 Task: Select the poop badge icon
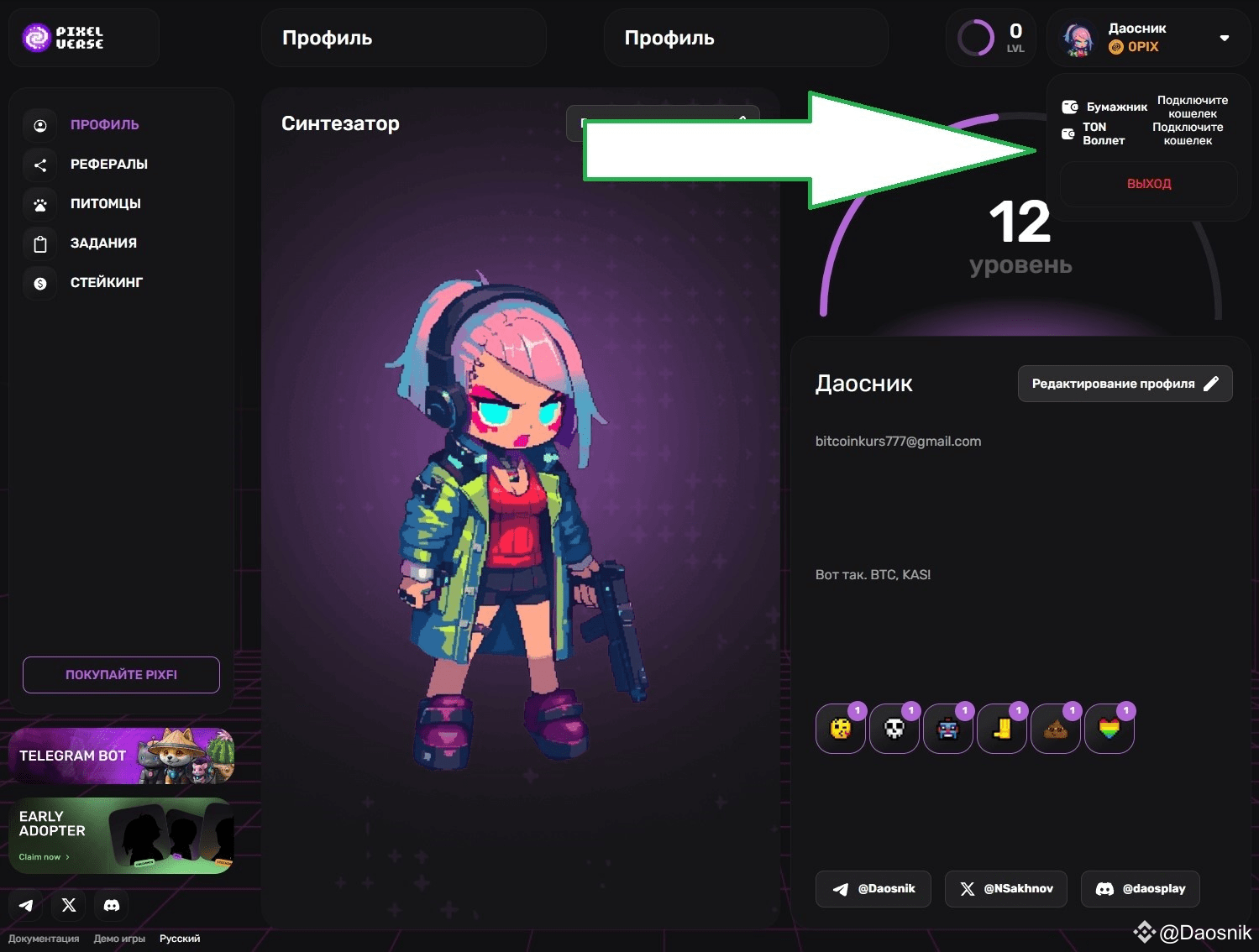point(1055,729)
